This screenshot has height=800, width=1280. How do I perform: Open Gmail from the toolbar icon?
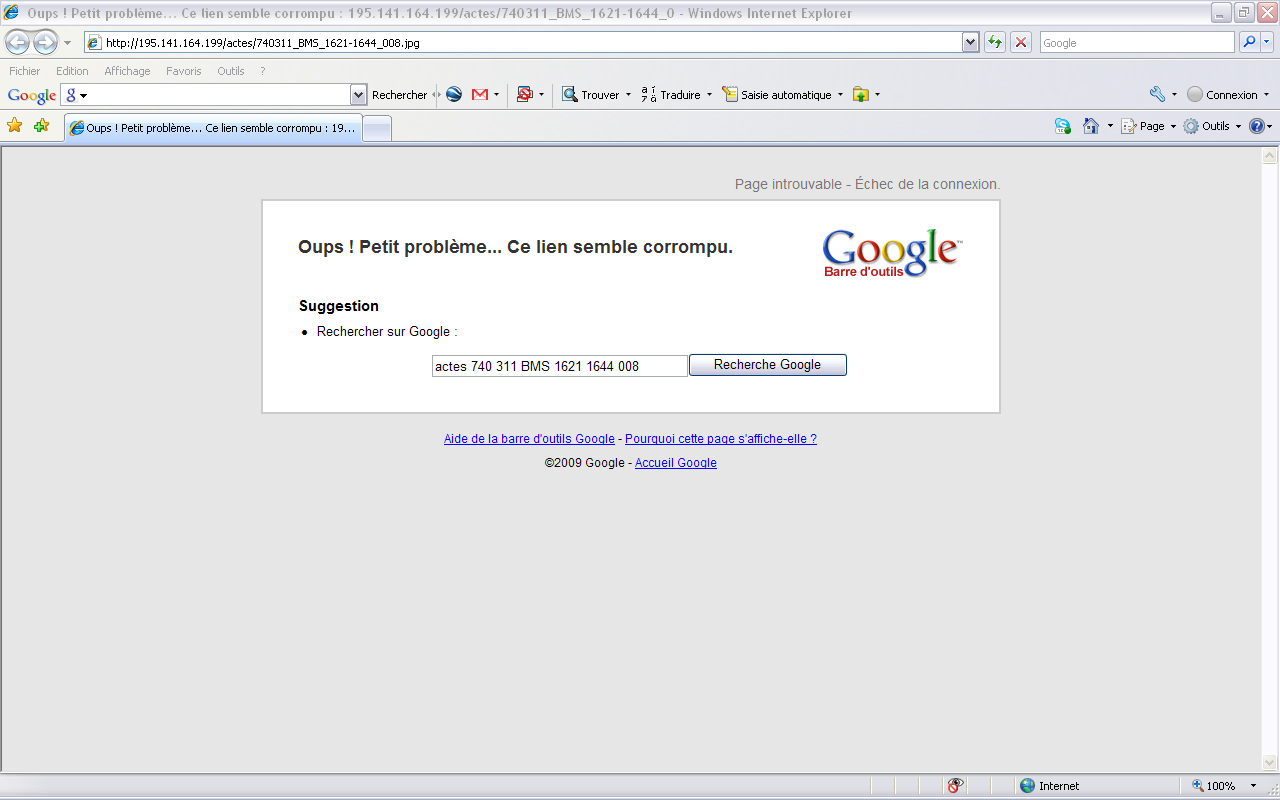(x=480, y=95)
